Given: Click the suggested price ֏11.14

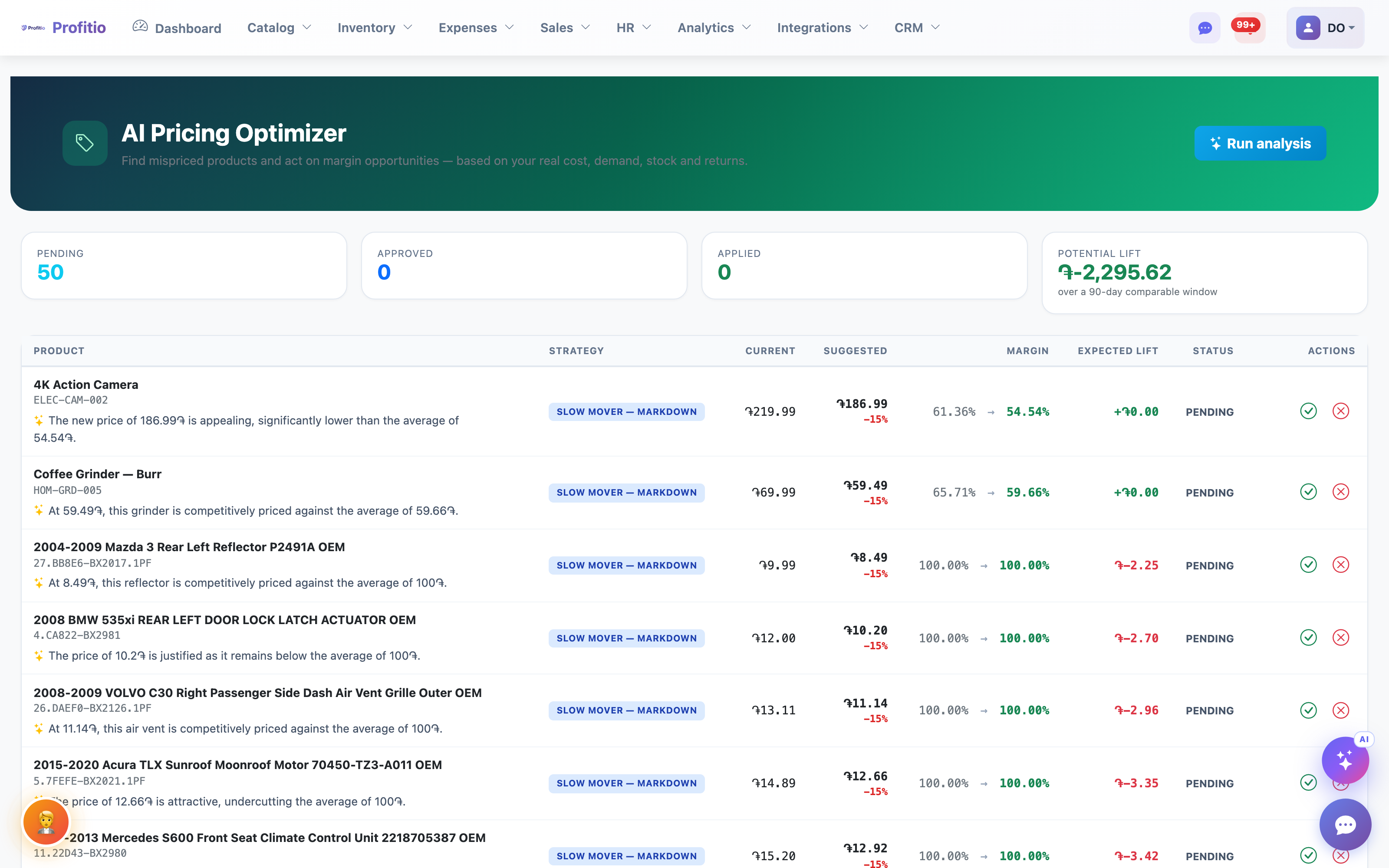Looking at the screenshot, I should pos(865,703).
